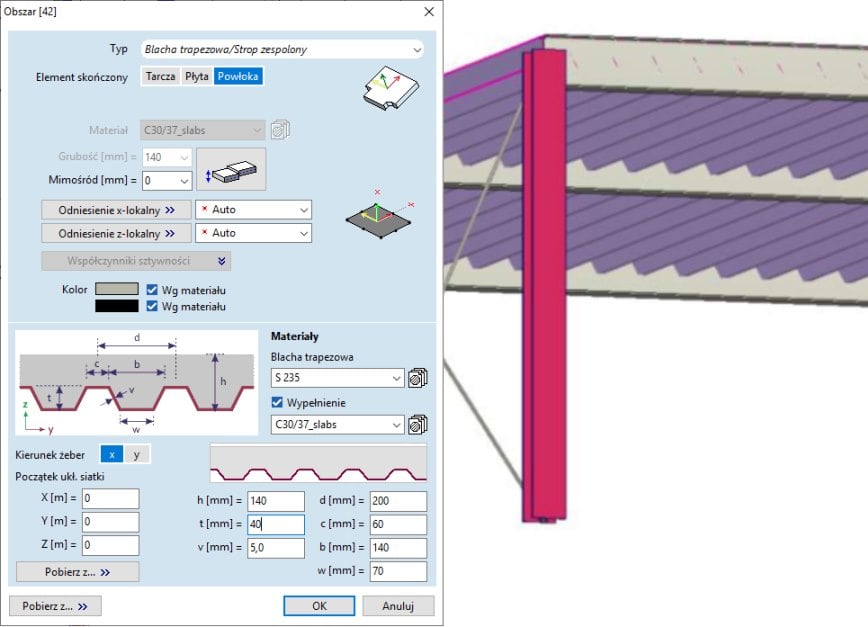
Task: Select the Tarcza element type
Action: (x=161, y=76)
